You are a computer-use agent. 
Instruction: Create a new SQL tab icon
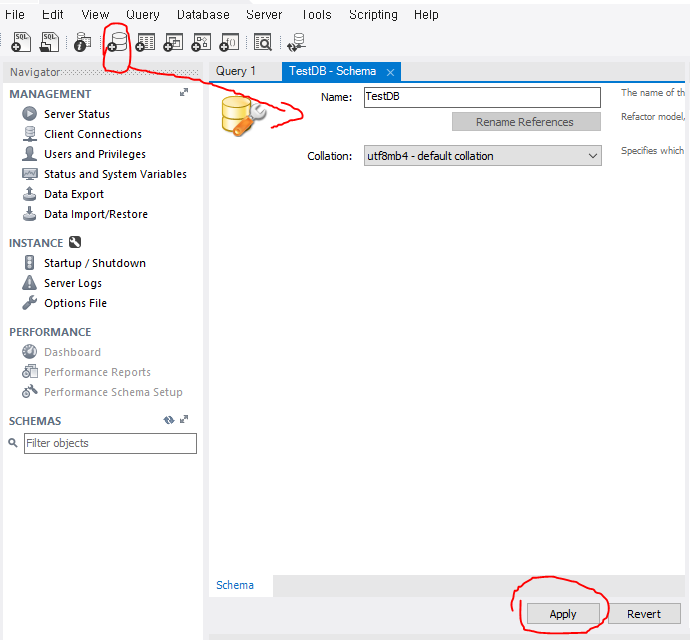(21, 42)
